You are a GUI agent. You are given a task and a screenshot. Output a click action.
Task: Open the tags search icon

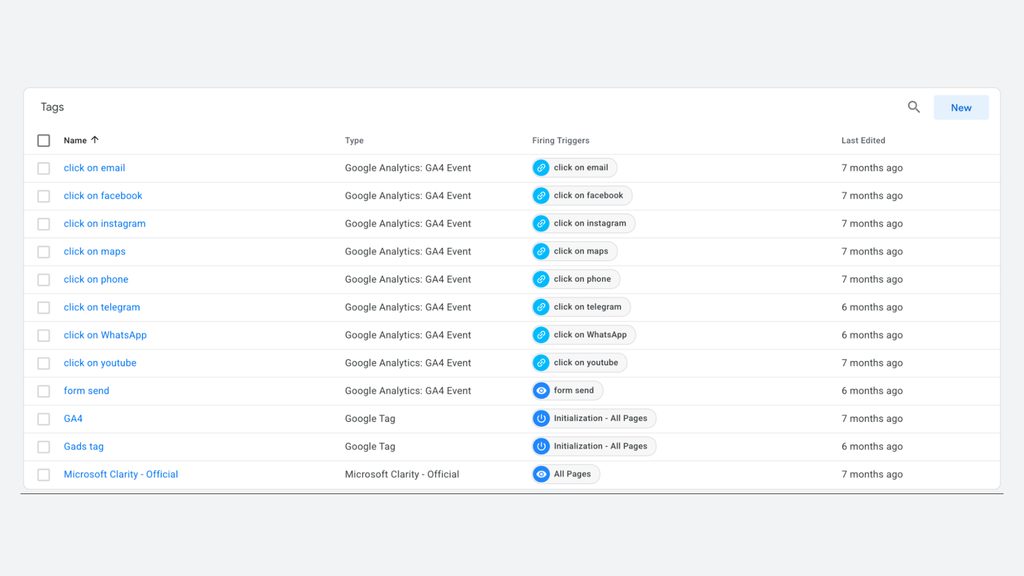coord(914,107)
